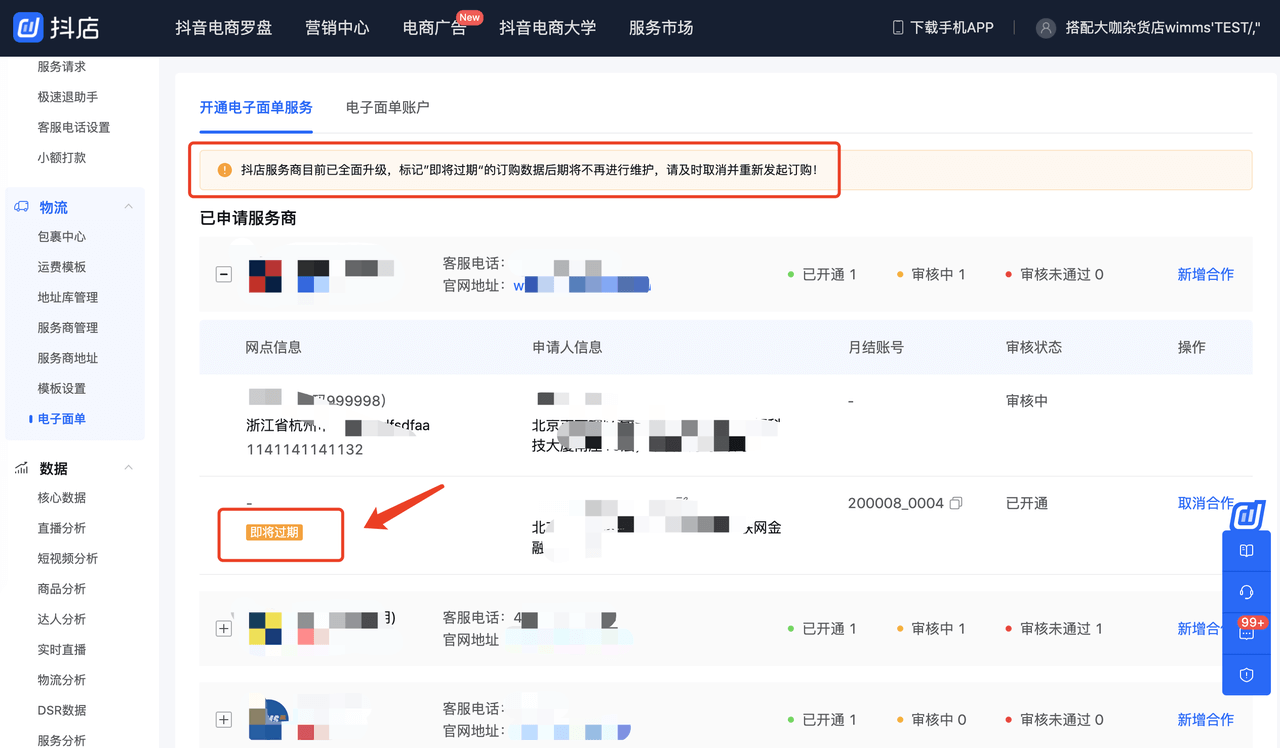
Task: Open 达人分析 in sidebar
Action: [62, 619]
